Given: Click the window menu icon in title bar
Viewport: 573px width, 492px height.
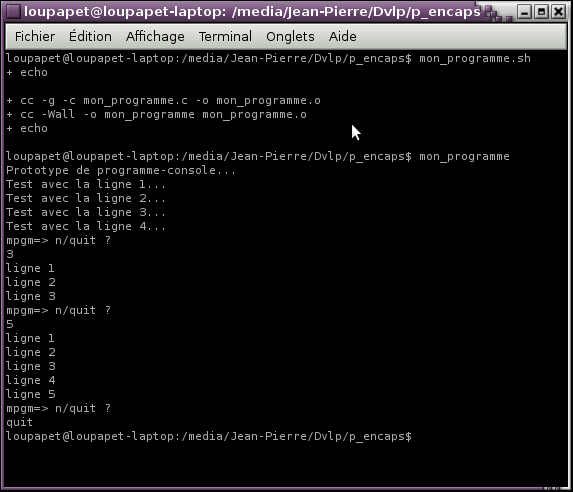Looking at the screenshot, I should (x=13, y=12).
